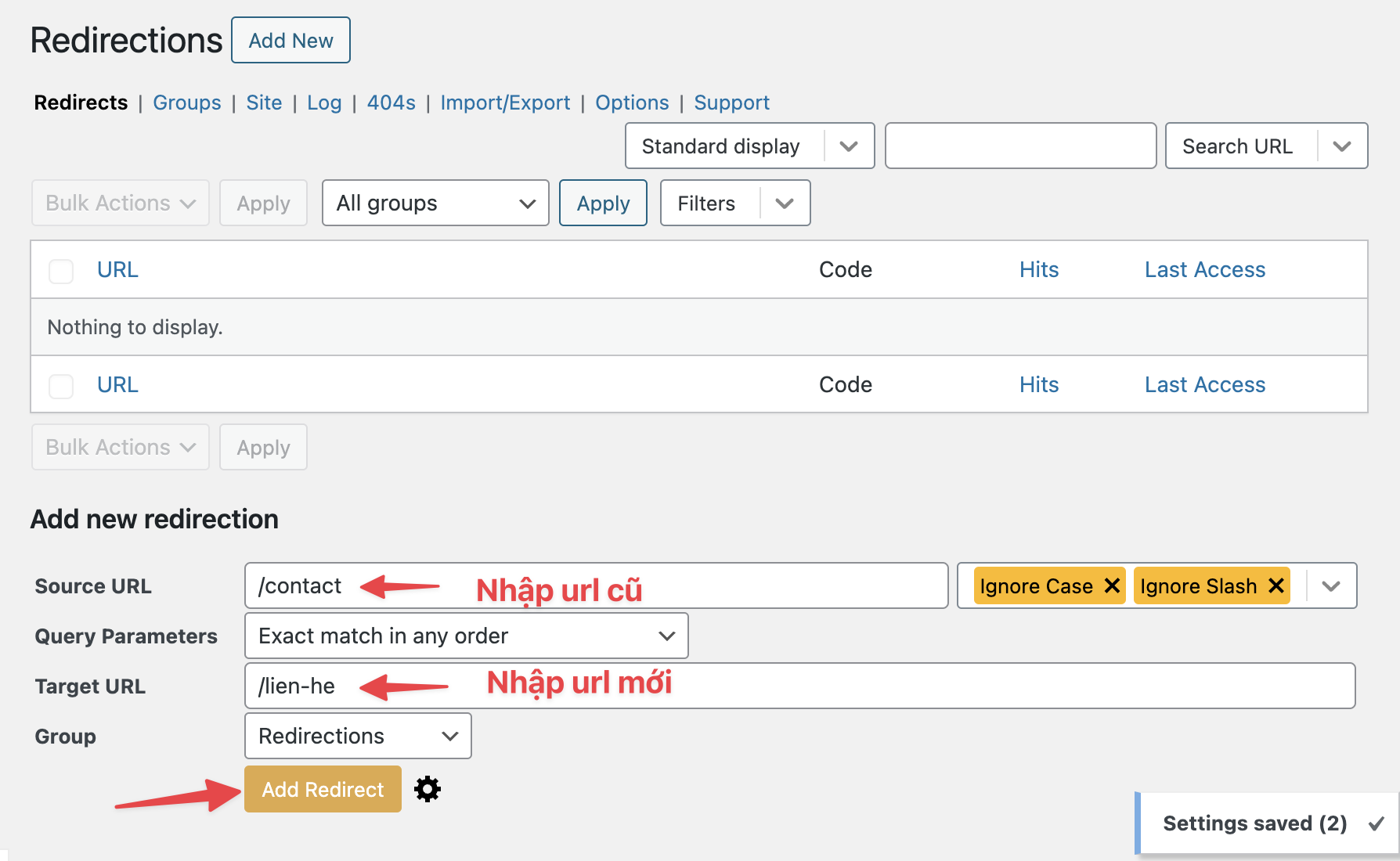Open the Options tab
Viewport: 1400px width, 861px height.
(x=632, y=103)
